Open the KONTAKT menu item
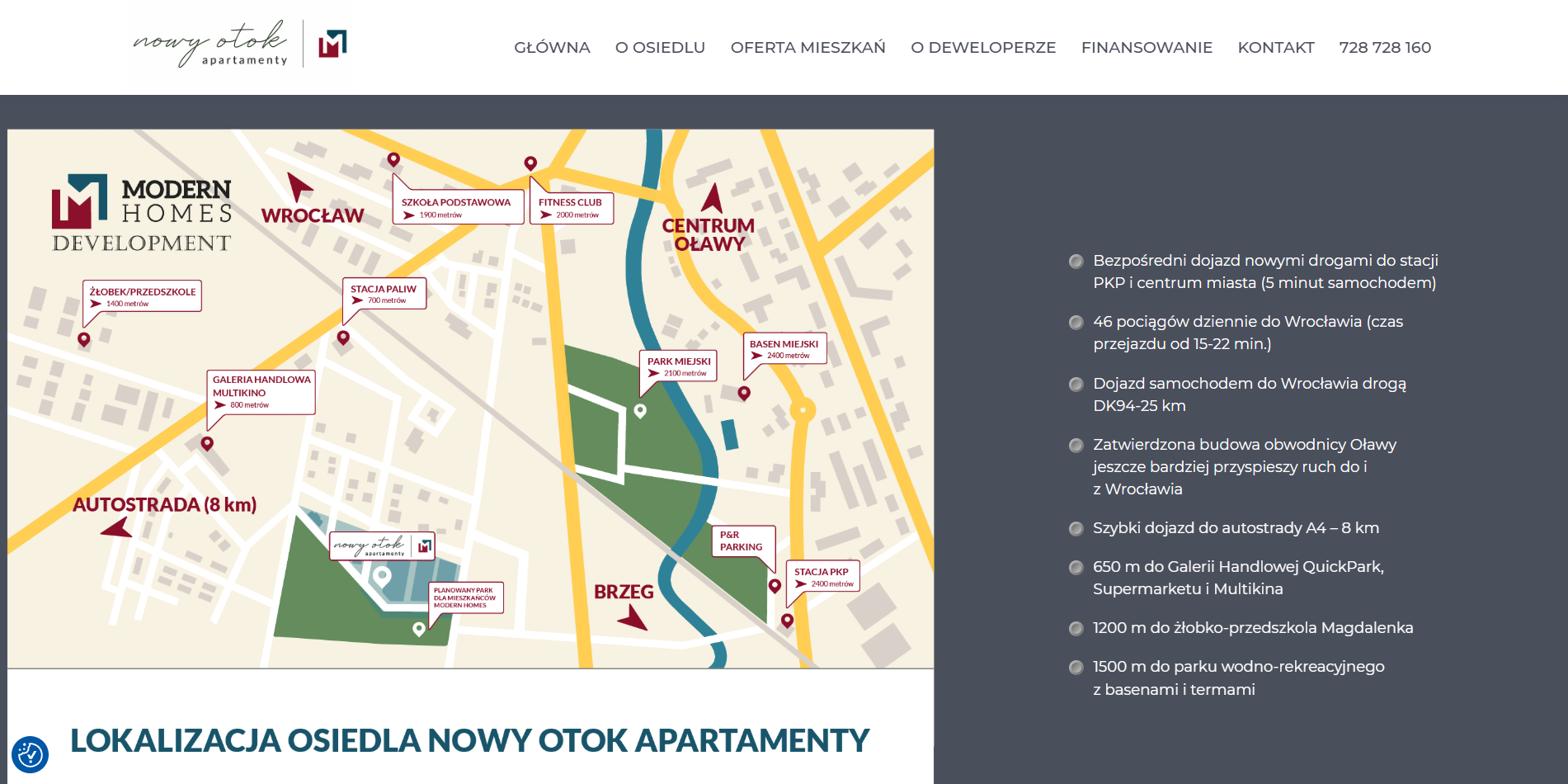1568x784 pixels. coord(1276,48)
